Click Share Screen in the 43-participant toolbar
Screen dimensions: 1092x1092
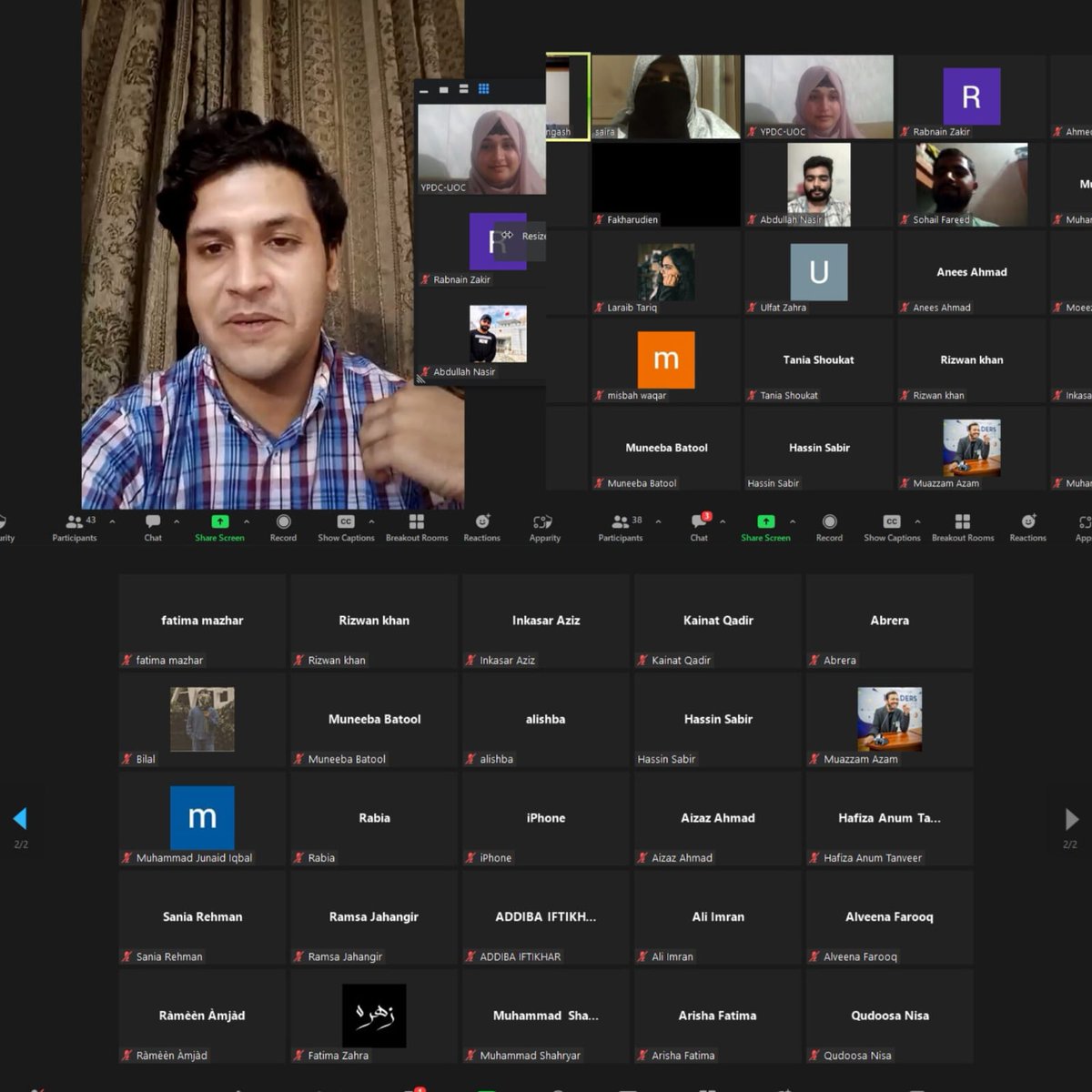219,528
